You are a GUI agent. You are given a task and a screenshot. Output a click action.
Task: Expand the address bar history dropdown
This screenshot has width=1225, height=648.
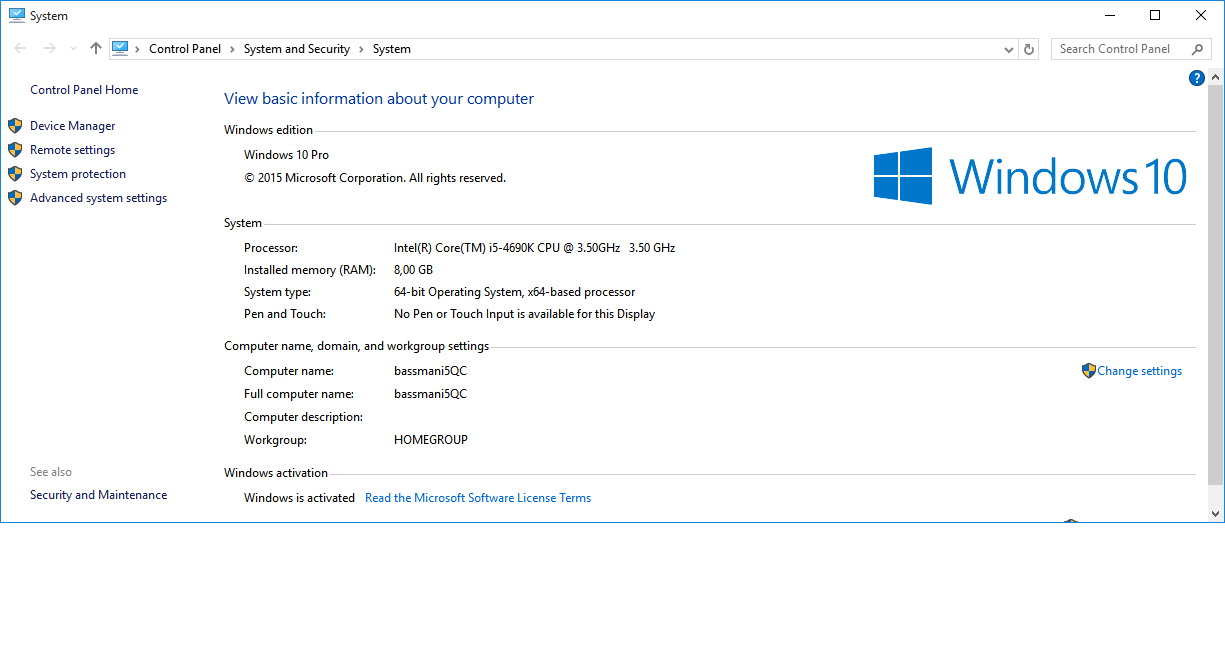1009,49
